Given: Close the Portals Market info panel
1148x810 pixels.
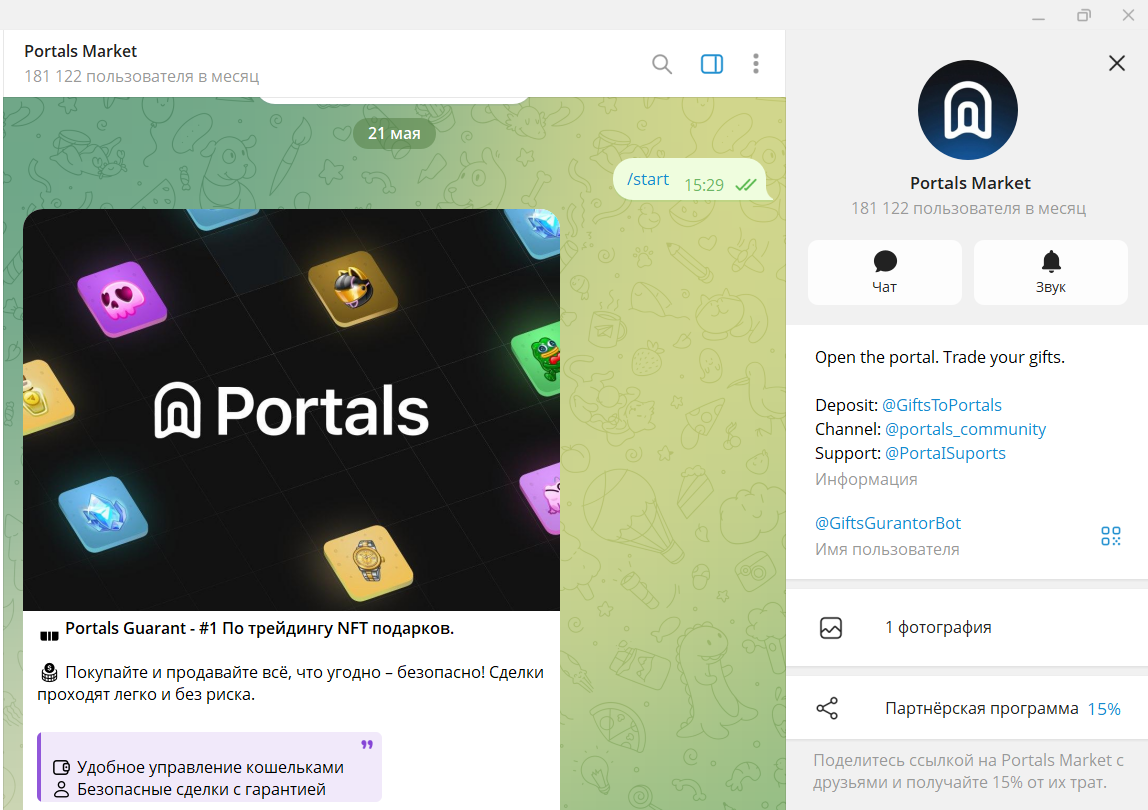Looking at the screenshot, I should pos(1117,63).
